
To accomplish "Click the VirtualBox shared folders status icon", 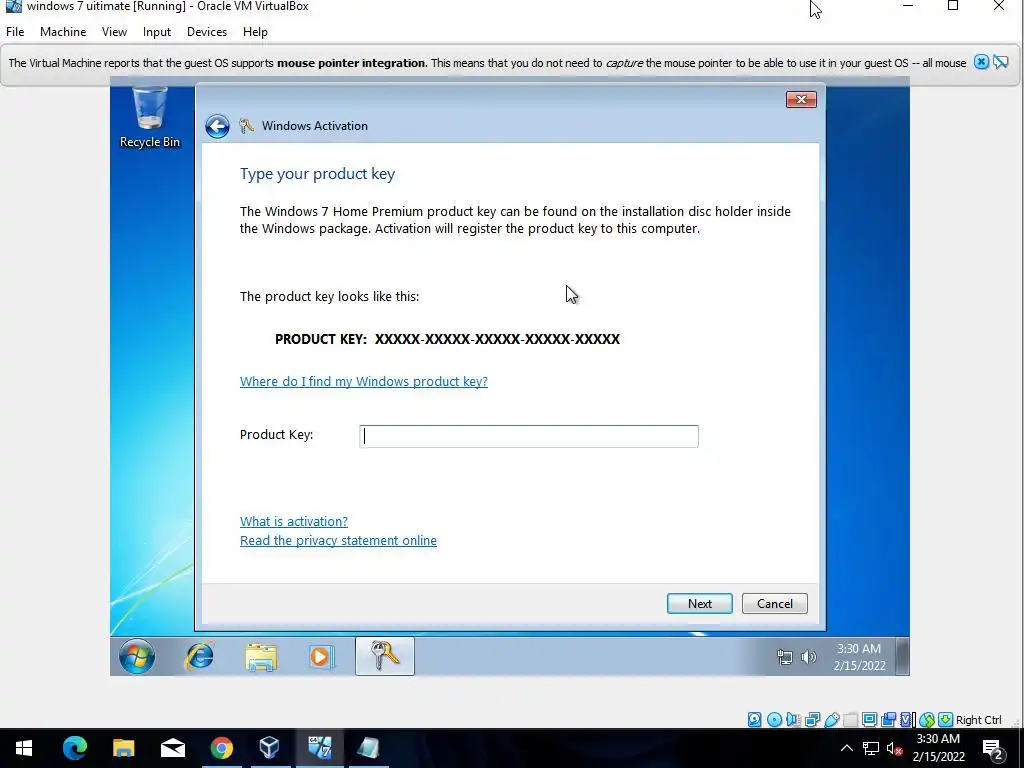I will [x=850, y=720].
